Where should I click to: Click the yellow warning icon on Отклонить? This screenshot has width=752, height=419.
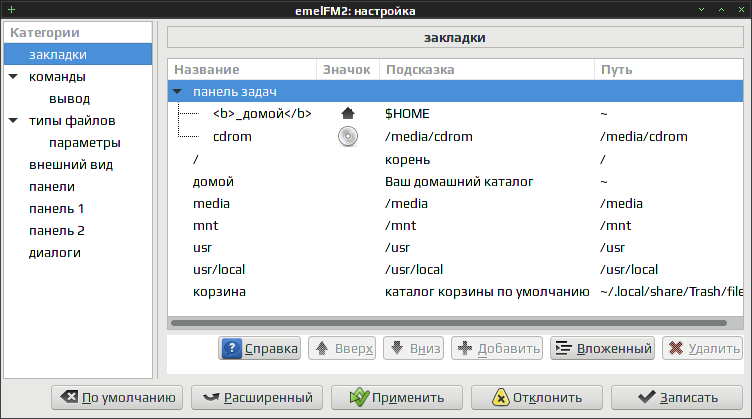pyautogui.click(x=500, y=397)
